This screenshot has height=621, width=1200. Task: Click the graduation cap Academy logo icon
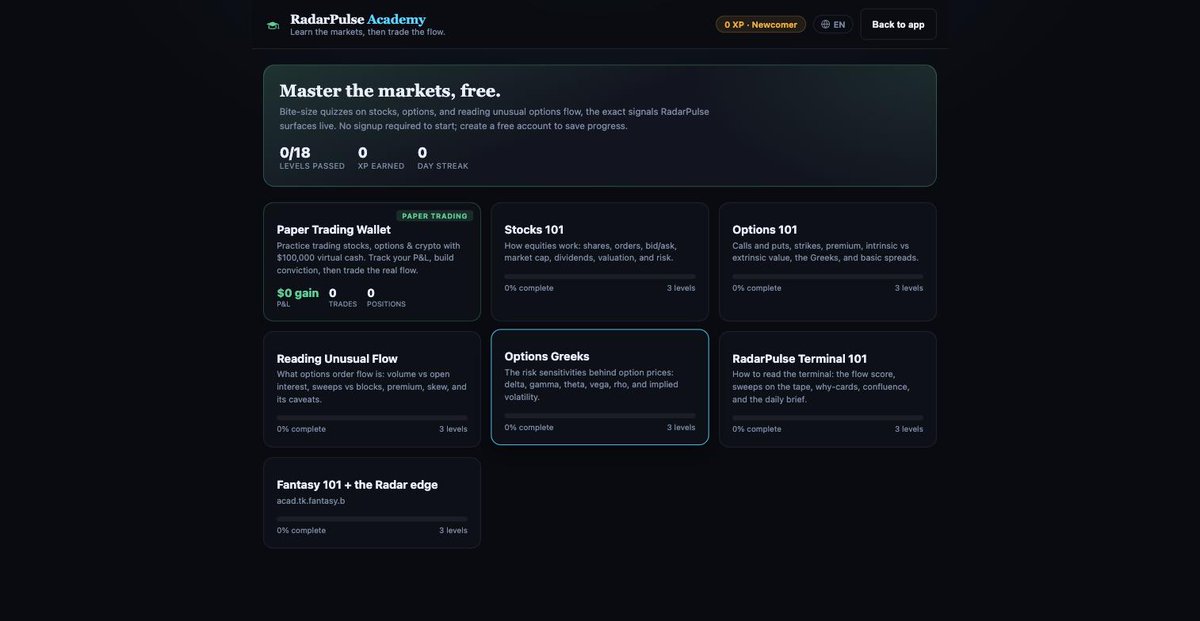pyautogui.click(x=273, y=25)
